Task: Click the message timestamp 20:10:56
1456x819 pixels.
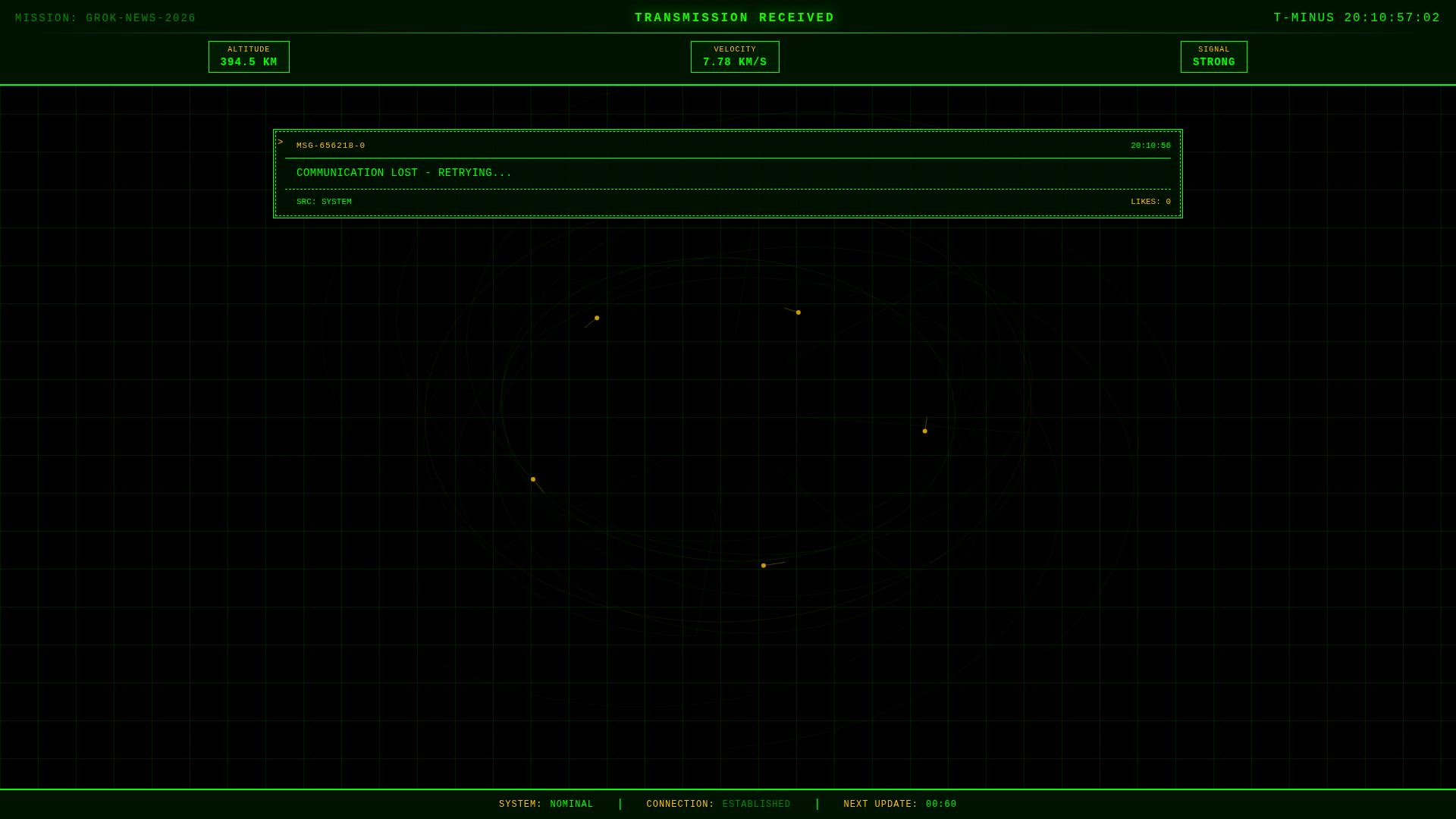Action: click(1150, 146)
